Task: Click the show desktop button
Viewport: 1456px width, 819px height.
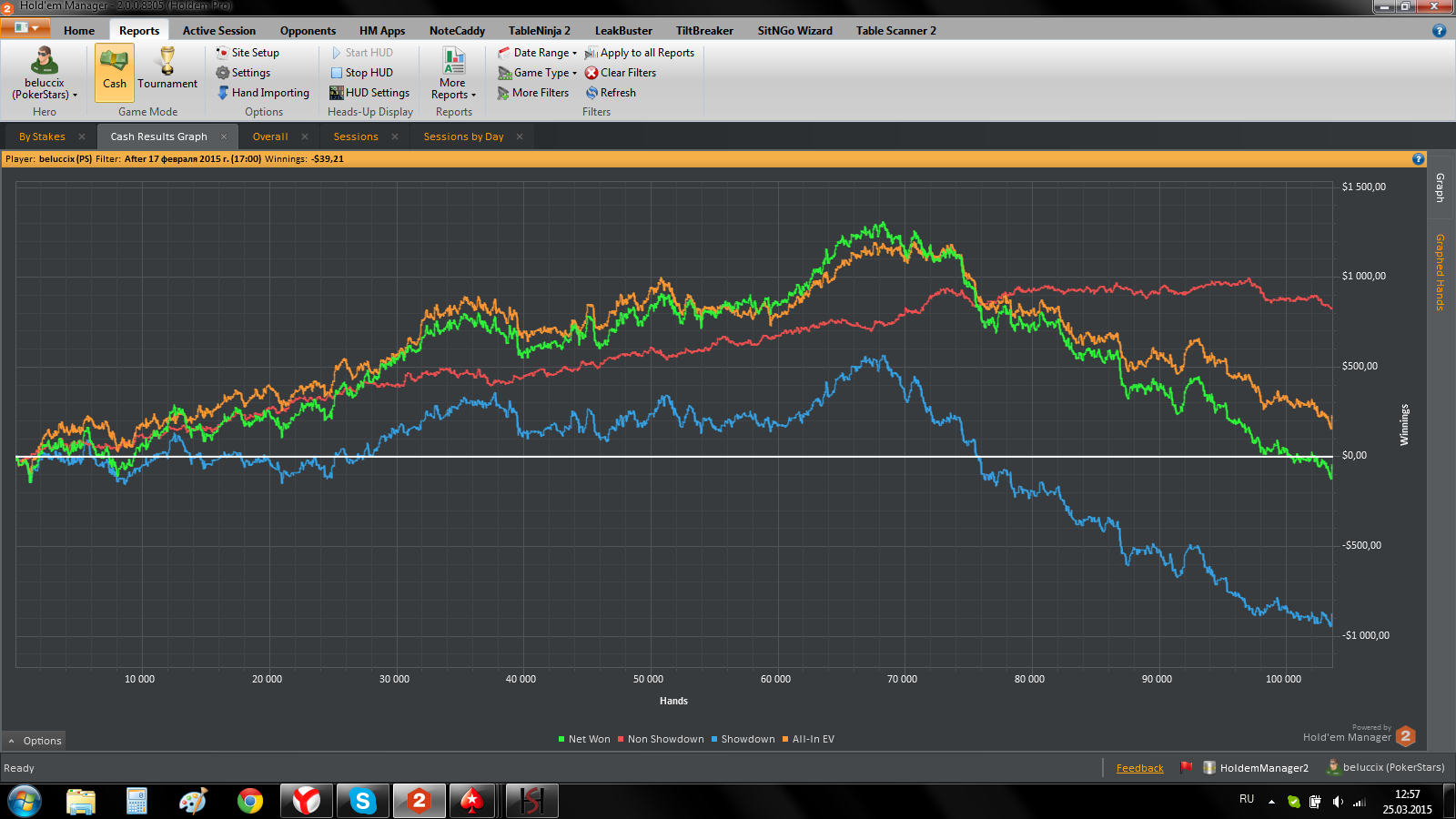Action: click(1449, 802)
